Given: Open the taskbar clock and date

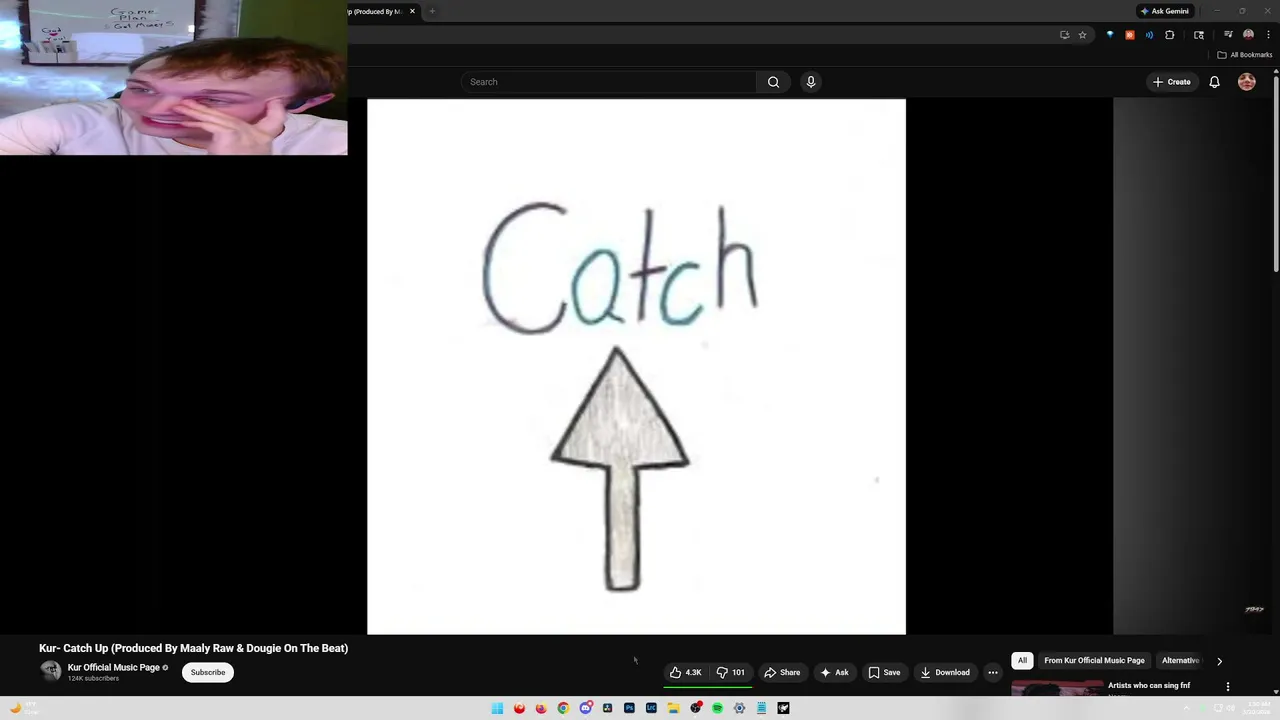Looking at the screenshot, I should click(1258, 708).
